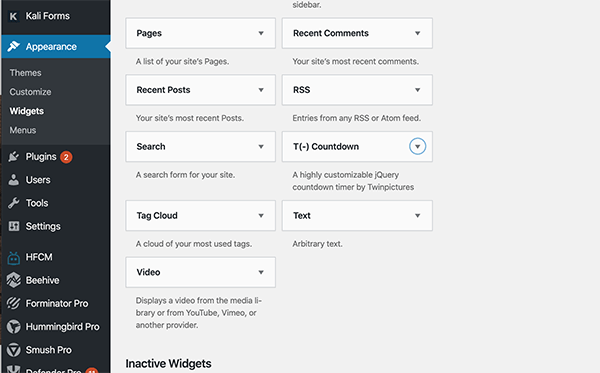Select the Recent Comments widget title
This screenshot has height=373, width=600.
pos(331,33)
